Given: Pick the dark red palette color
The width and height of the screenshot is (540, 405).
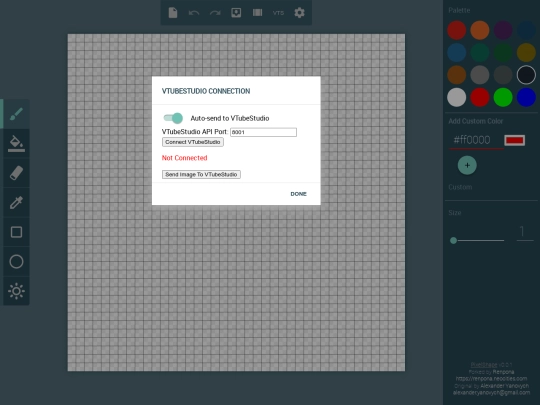Looking at the screenshot, I should pyautogui.click(x=457, y=30).
